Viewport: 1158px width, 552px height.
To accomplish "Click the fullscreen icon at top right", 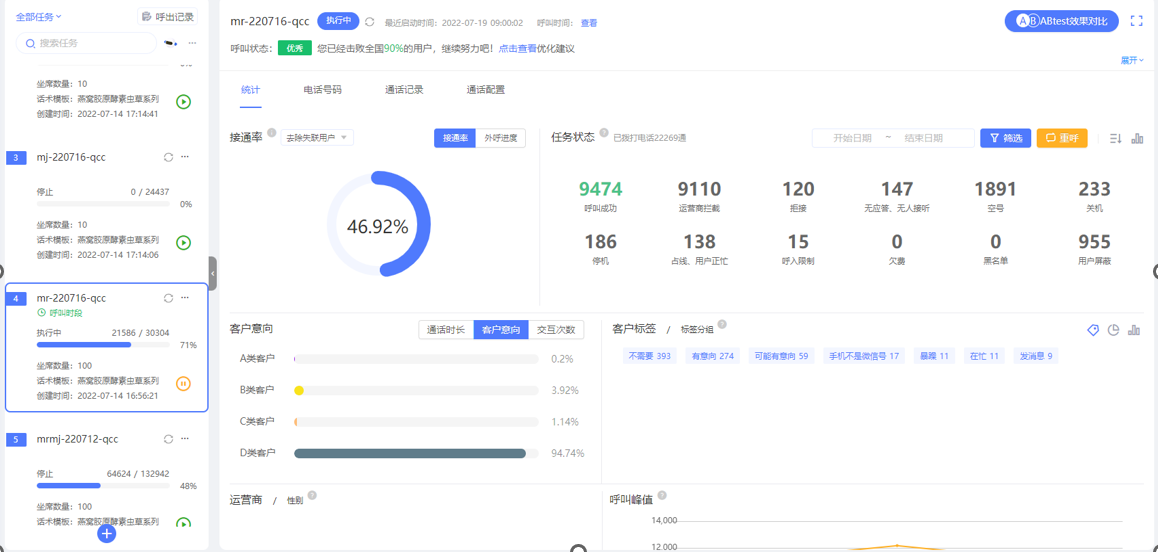I will (x=1136, y=21).
